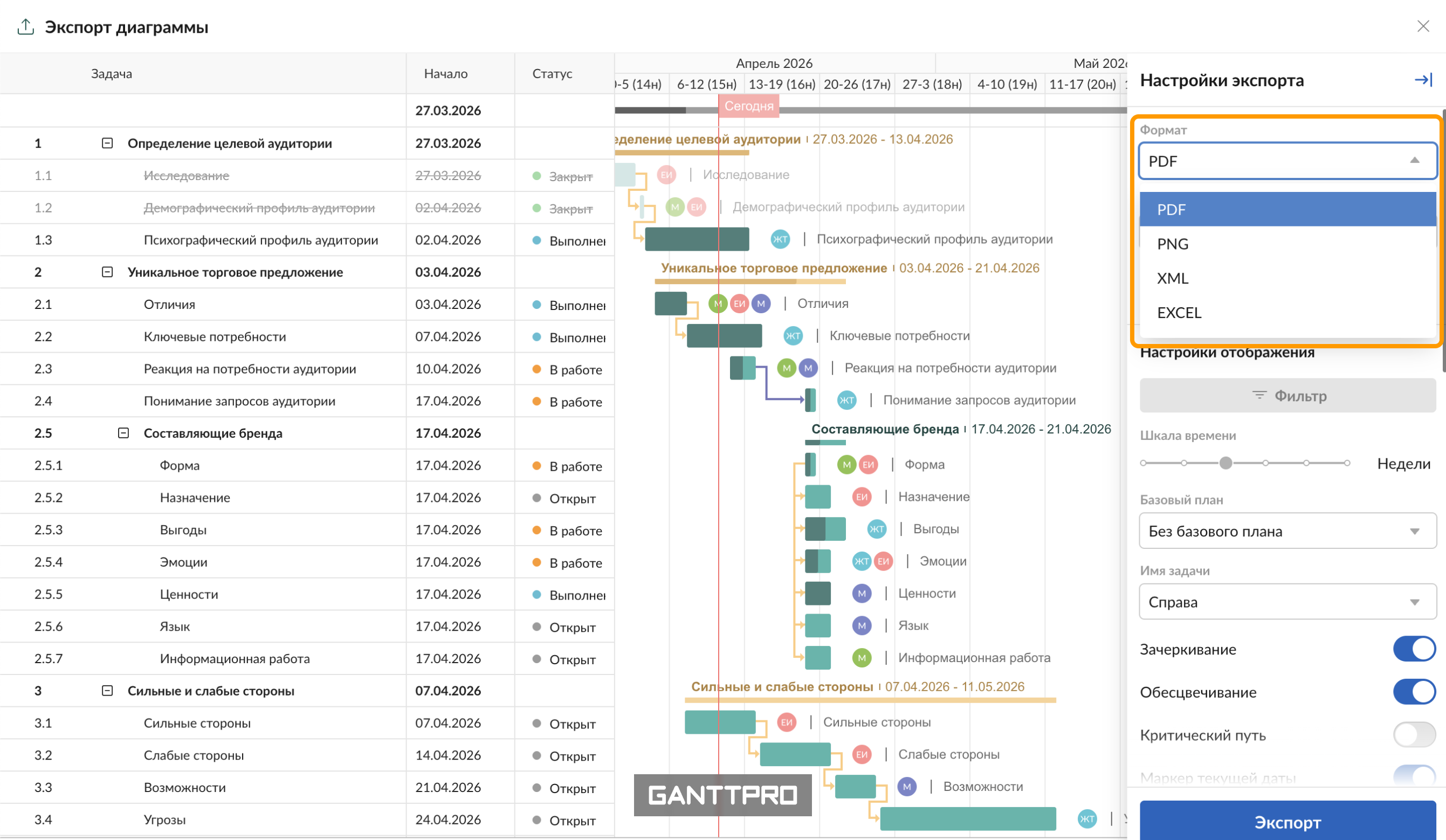Click the purple М avatar next to Возможности
The height and width of the screenshot is (840, 1446).
click(x=907, y=787)
